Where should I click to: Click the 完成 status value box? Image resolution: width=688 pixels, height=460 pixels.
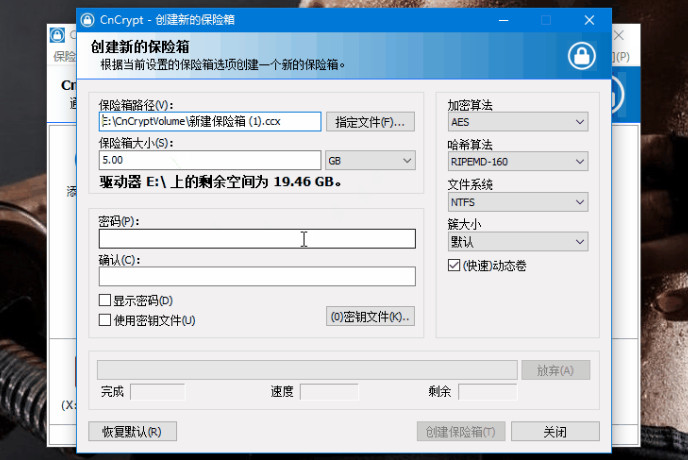158,392
